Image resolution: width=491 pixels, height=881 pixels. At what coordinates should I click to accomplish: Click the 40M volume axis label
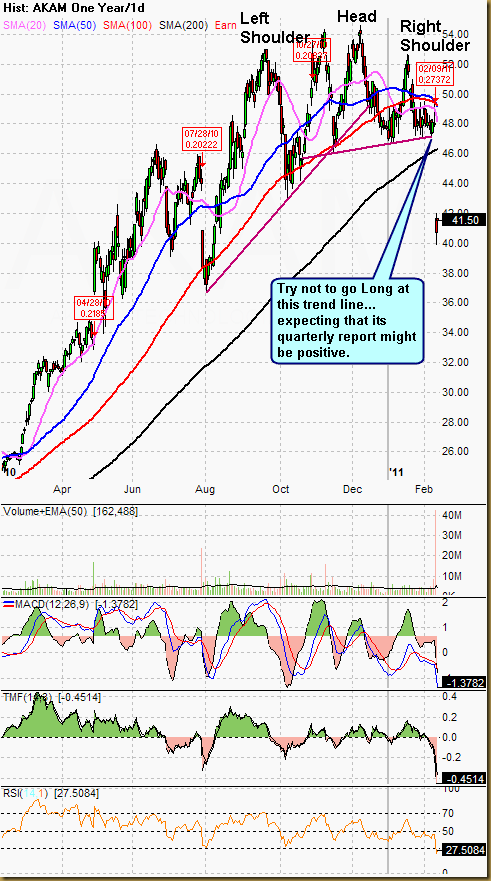pyautogui.click(x=452, y=515)
